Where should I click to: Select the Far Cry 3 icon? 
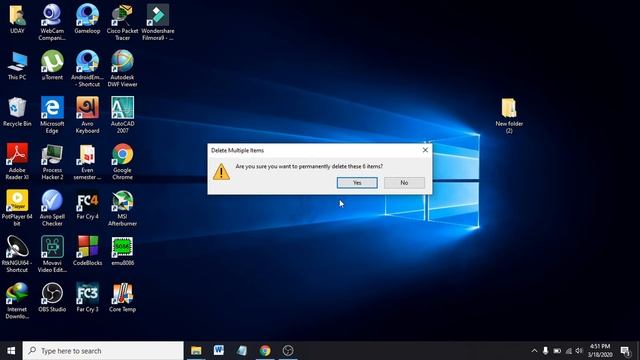point(87,298)
